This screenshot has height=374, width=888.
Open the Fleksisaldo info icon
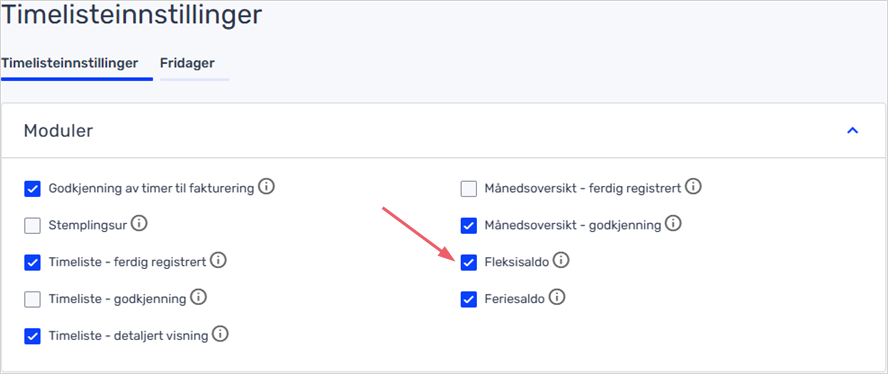[x=561, y=260]
